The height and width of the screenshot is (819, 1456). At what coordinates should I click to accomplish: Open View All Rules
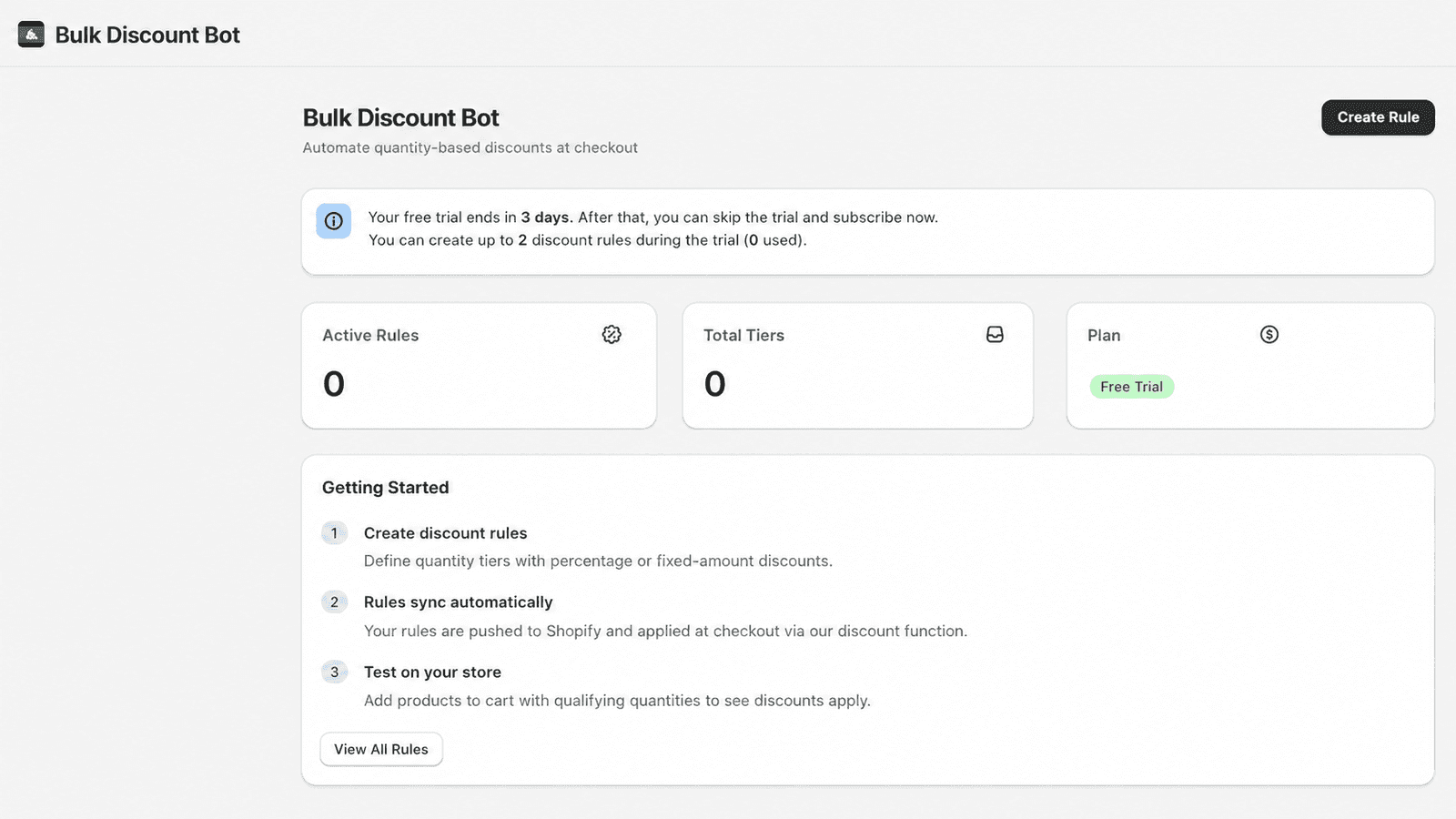pos(381,749)
